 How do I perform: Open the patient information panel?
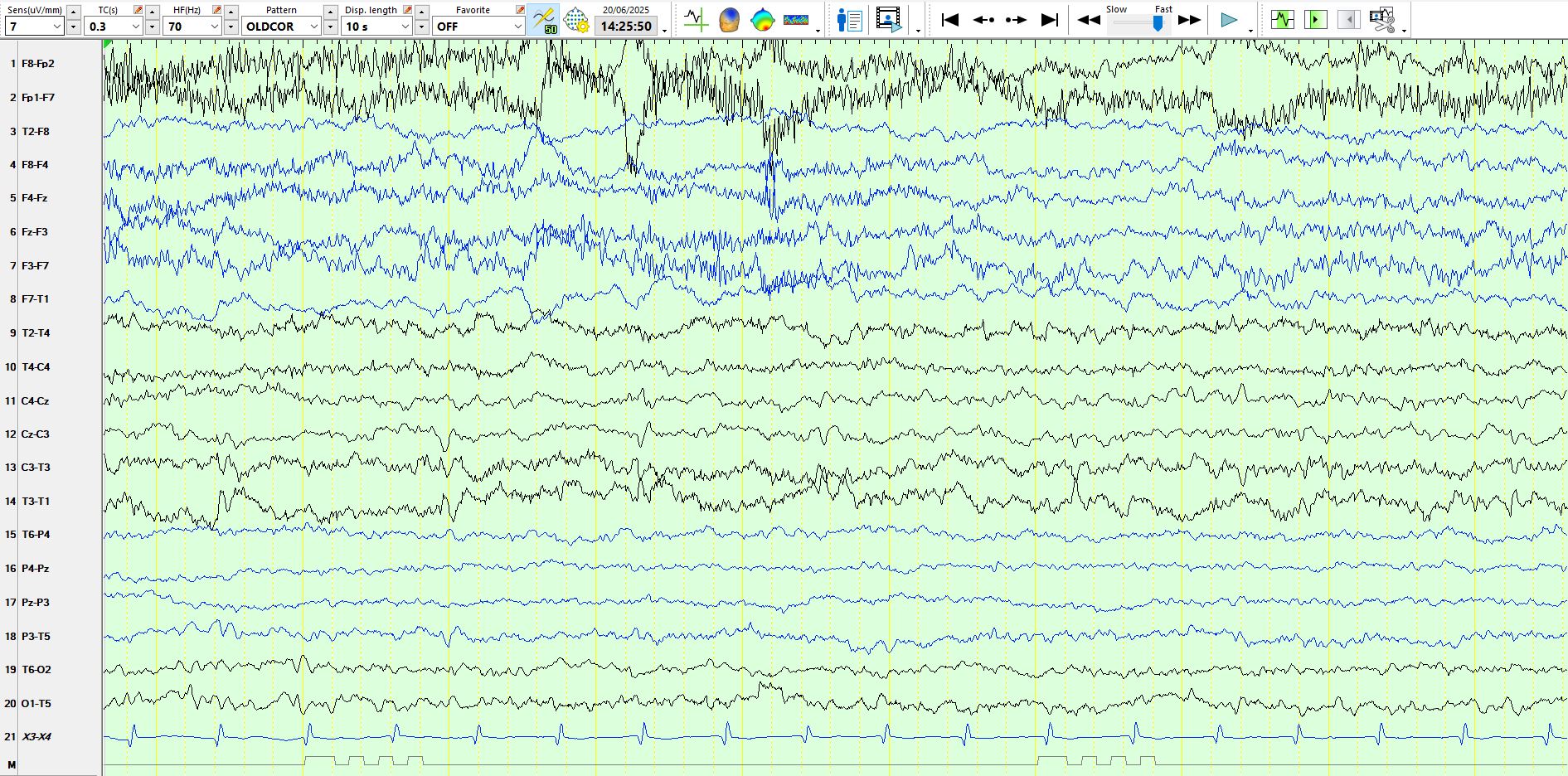click(850, 19)
